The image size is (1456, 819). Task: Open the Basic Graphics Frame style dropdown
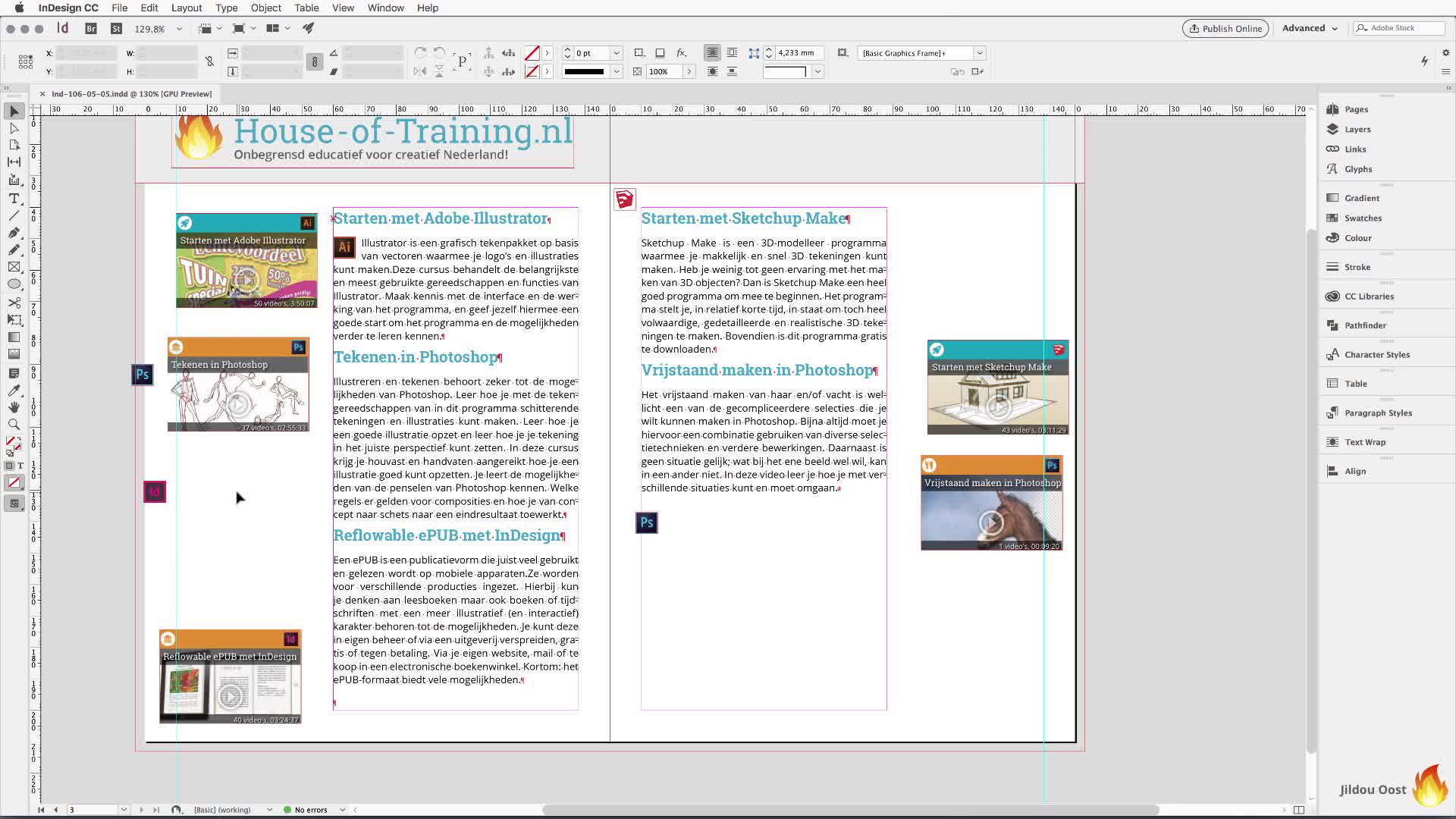coord(980,53)
